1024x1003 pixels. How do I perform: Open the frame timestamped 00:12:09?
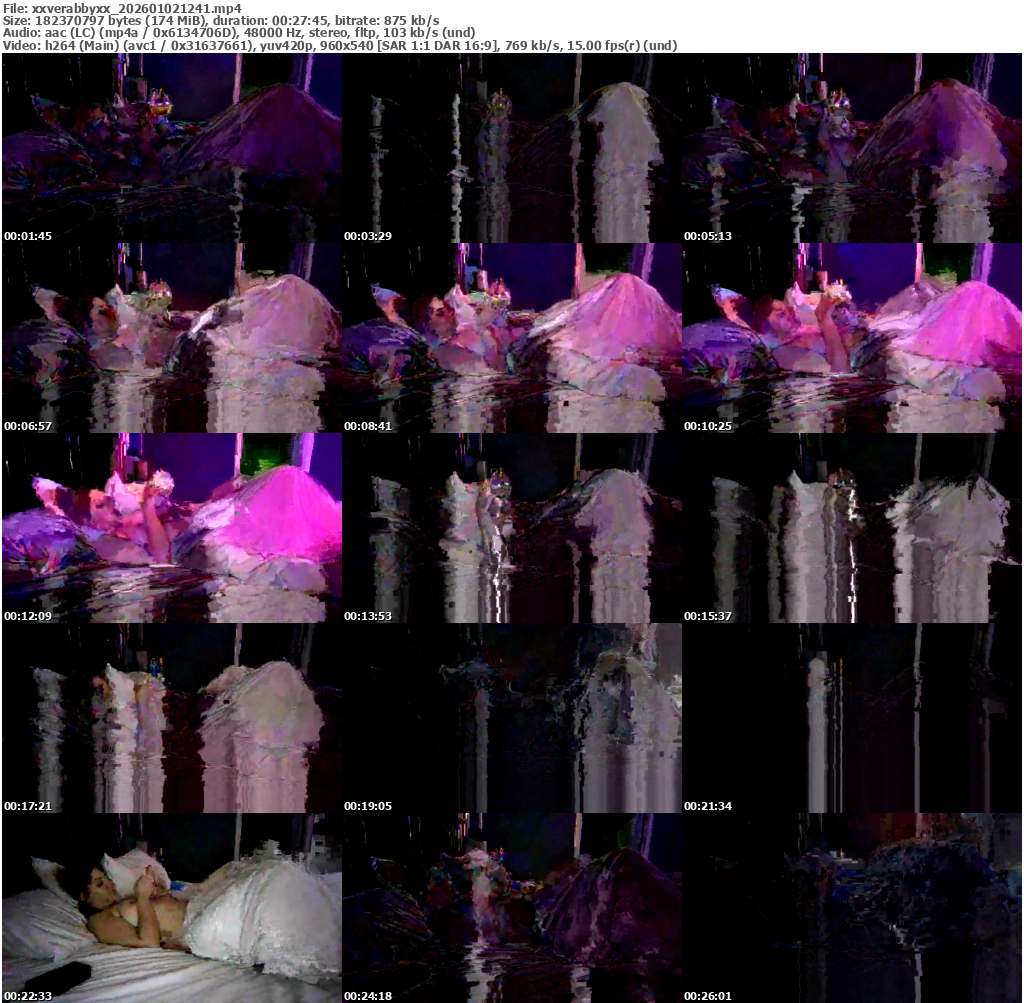171,528
